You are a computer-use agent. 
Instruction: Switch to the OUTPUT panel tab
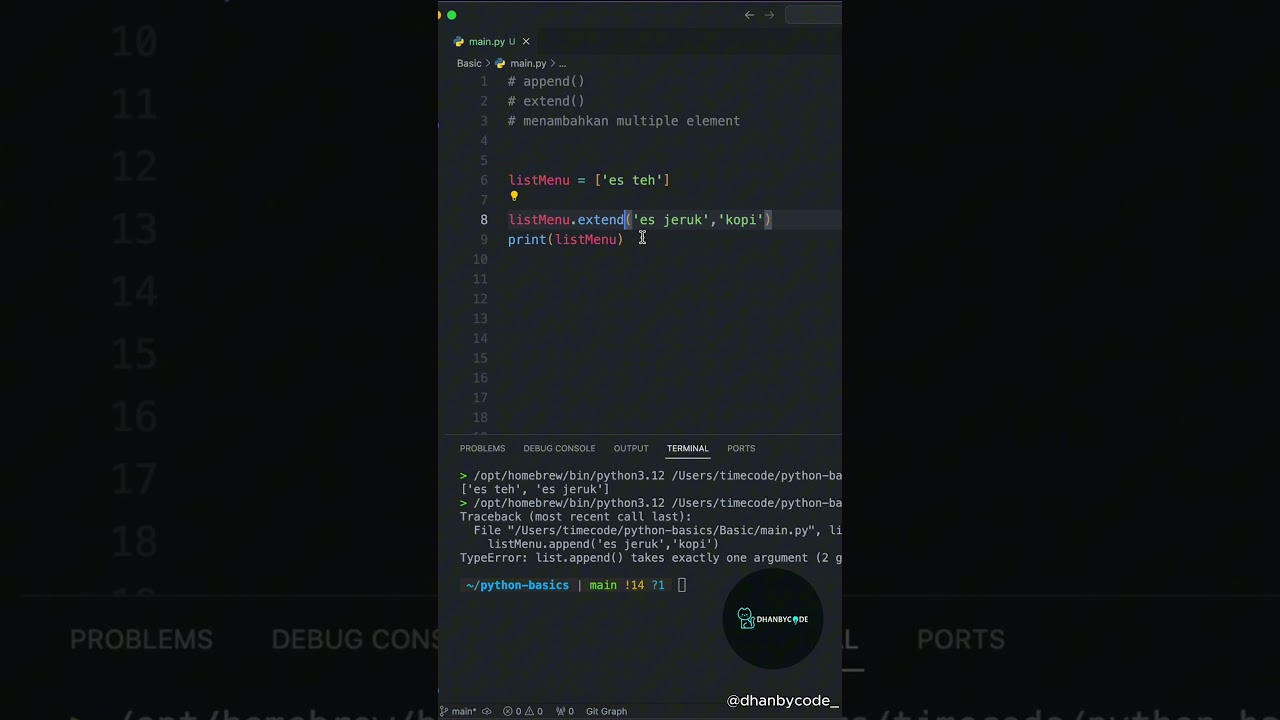click(631, 448)
